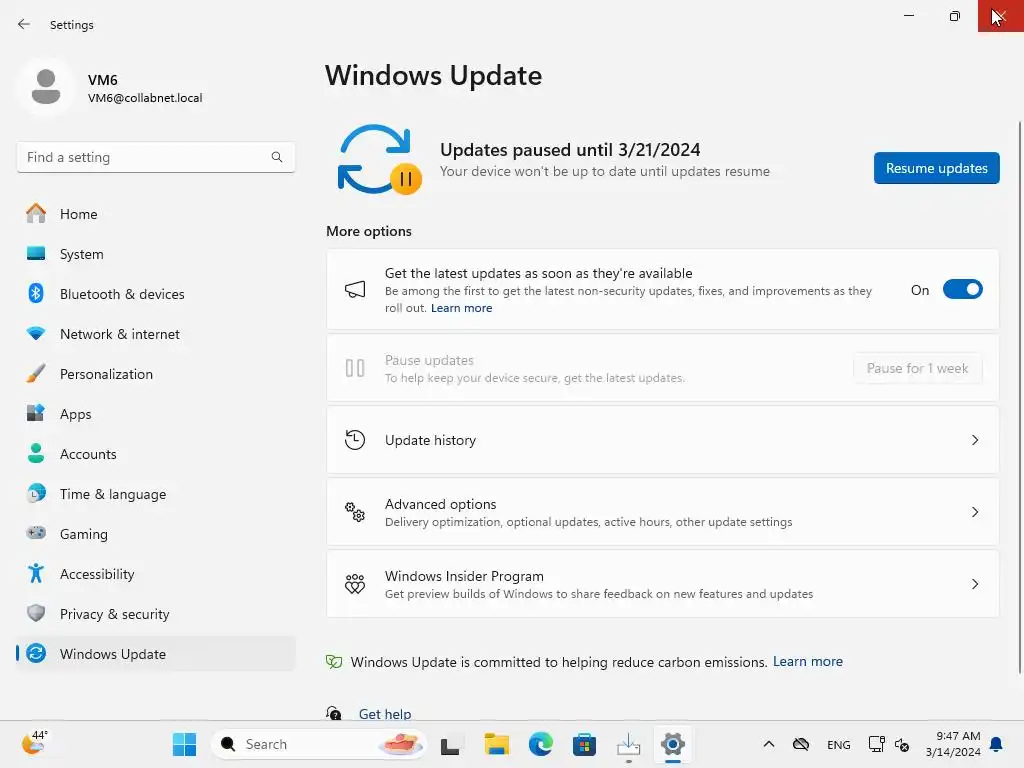1024x768 pixels.
Task: Click the Windows Insider Program hearts icon
Action: point(355,584)
